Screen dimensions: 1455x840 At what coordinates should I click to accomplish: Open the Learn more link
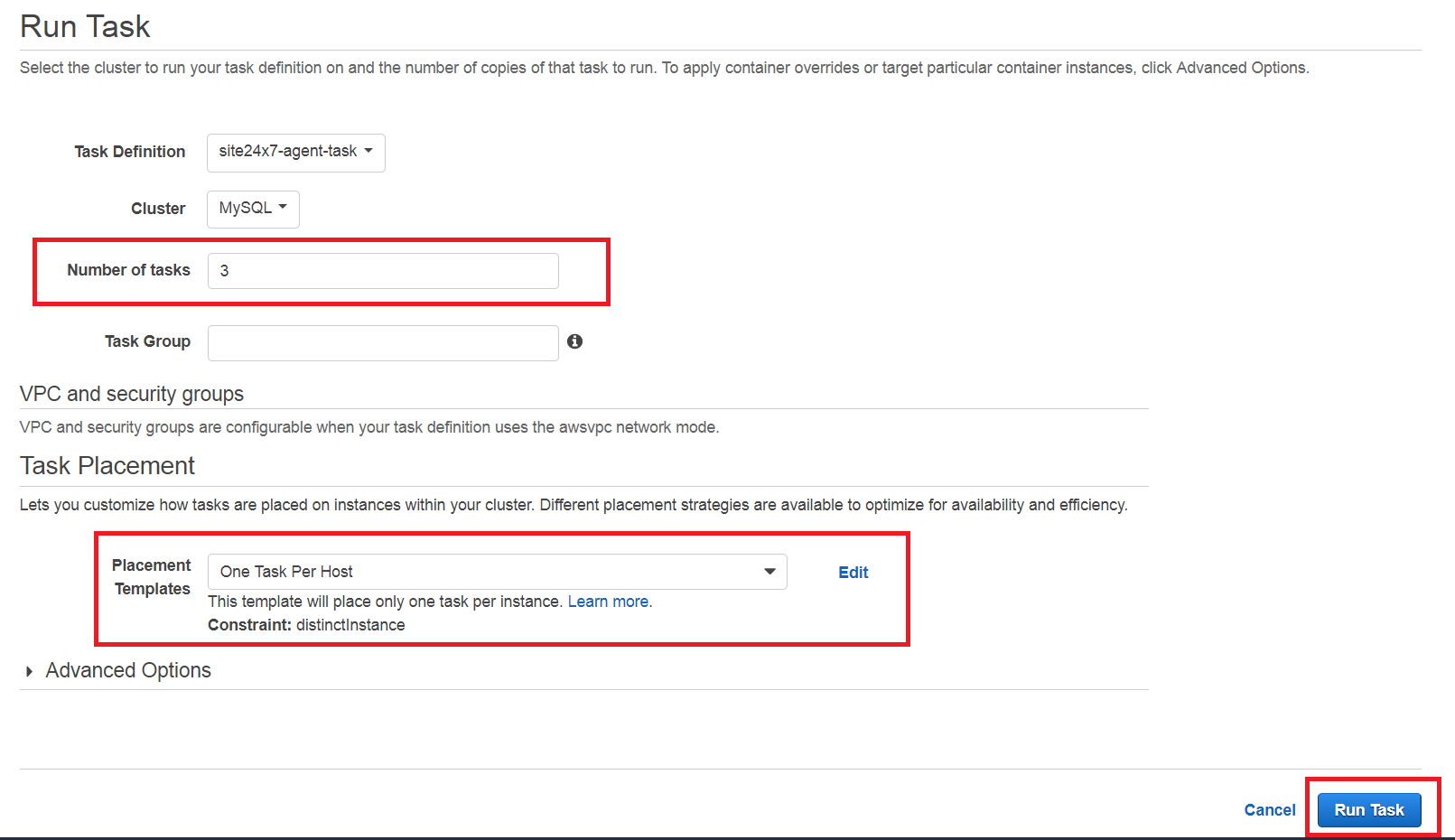point(607,601)
